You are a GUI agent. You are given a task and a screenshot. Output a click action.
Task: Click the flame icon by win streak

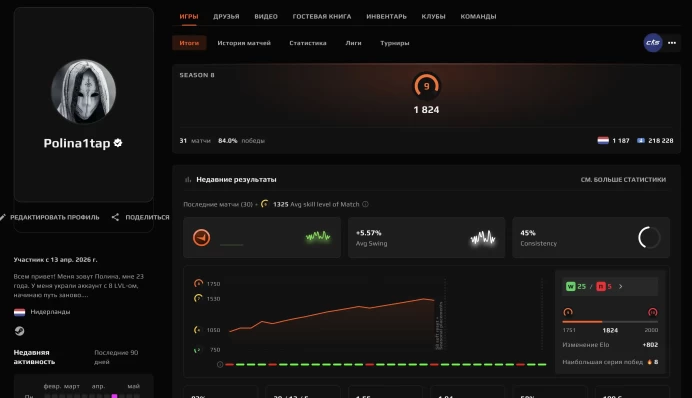tap(650, 362)
